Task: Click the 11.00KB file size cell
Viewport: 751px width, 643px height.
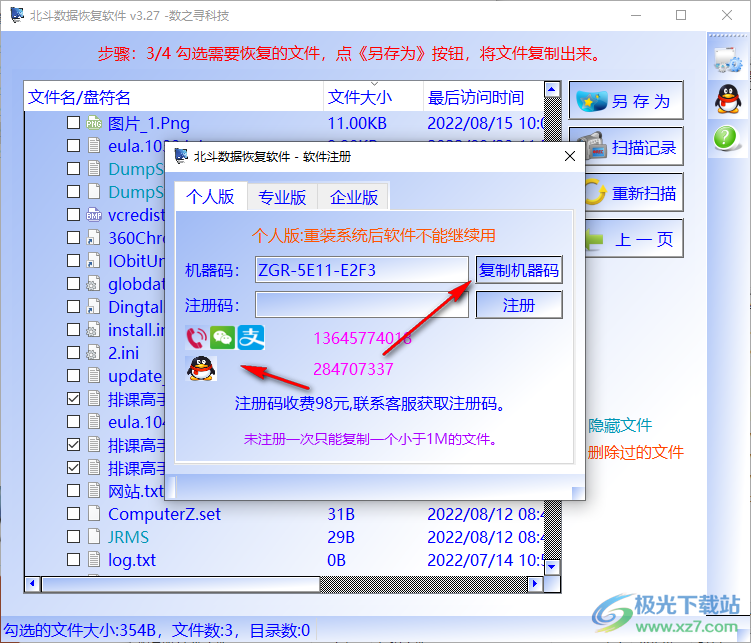Action: click(357, 124)
